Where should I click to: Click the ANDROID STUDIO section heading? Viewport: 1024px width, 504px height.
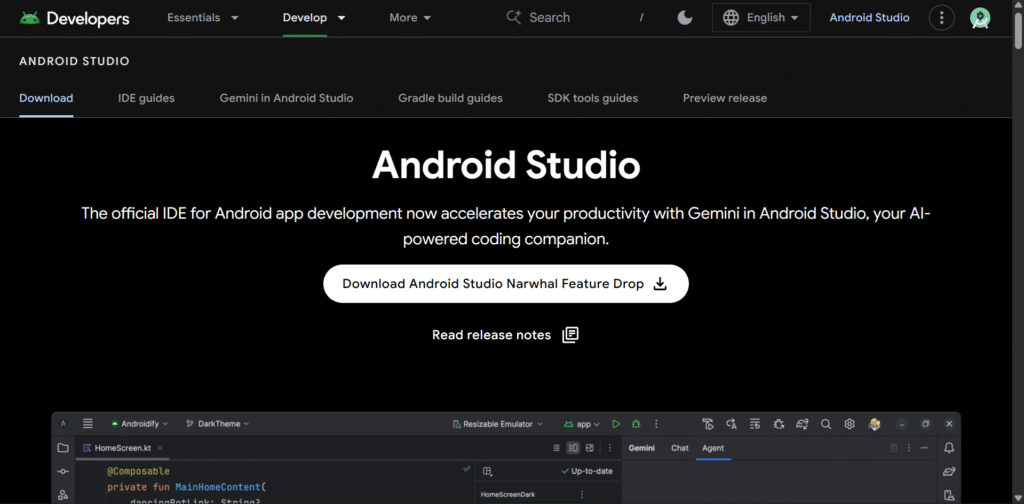(74, 61)
